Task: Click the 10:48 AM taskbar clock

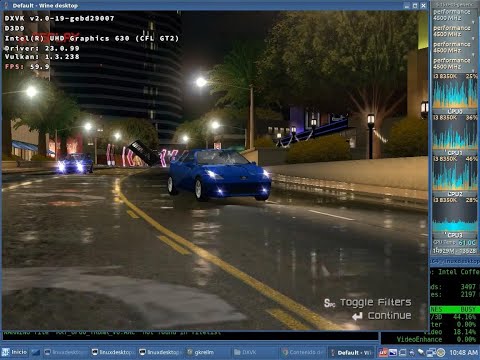Action: 463,352
